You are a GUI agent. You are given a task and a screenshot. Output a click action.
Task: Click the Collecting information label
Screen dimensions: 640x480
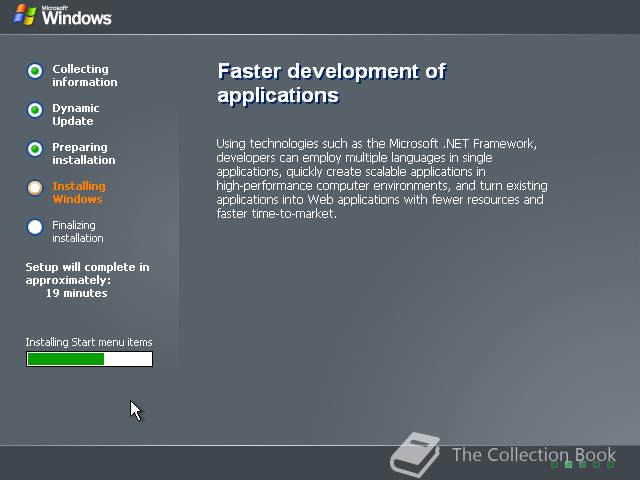pos(85,76)
